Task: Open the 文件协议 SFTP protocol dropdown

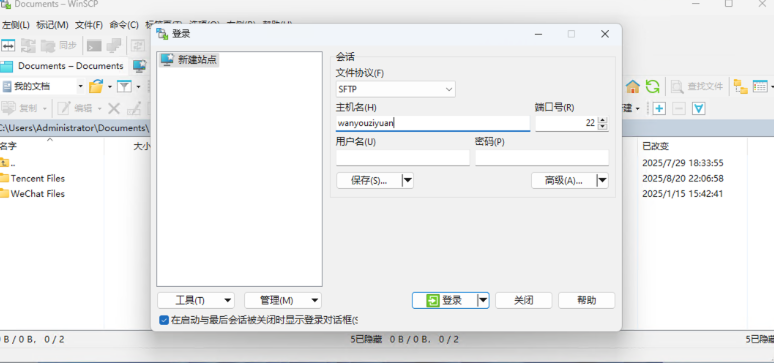Action: click(x=395, y=89)
